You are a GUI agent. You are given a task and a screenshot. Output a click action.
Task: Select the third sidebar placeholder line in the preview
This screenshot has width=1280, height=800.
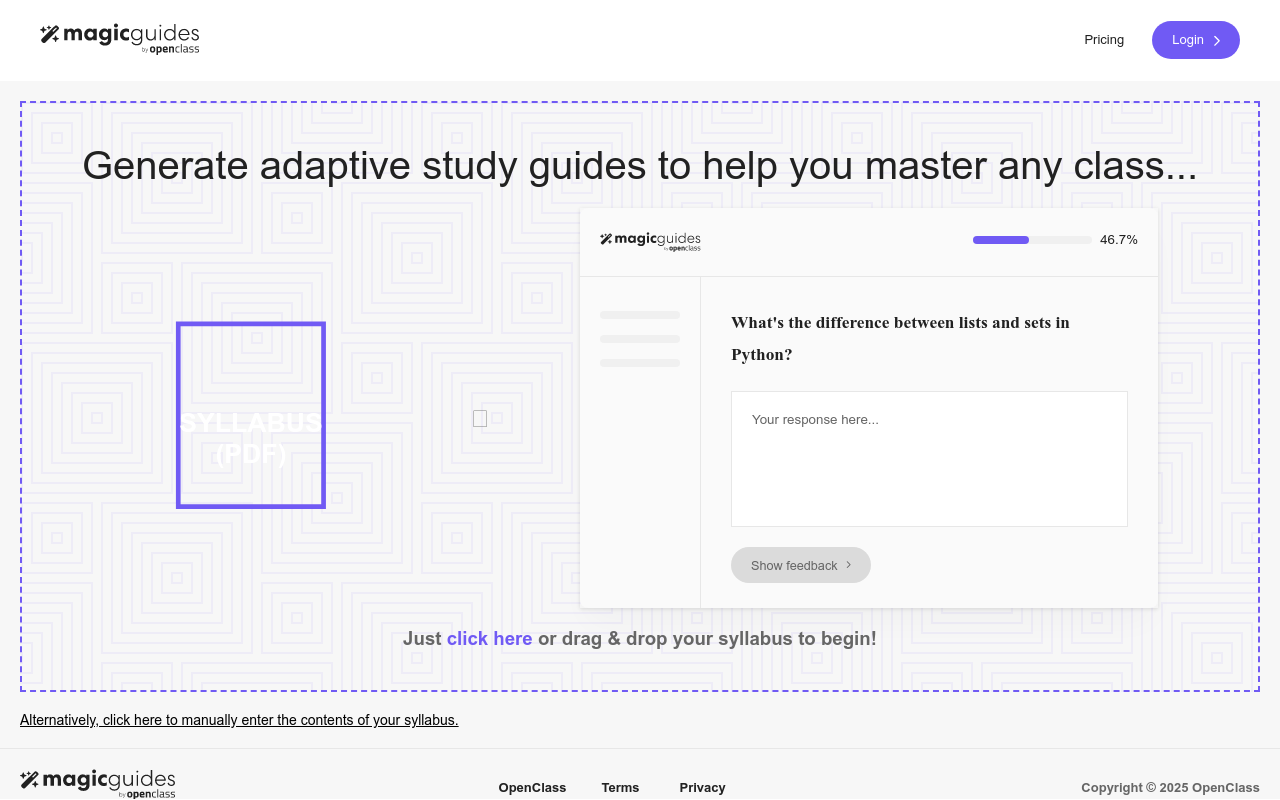pyautogui.click(x=640, y=363)
